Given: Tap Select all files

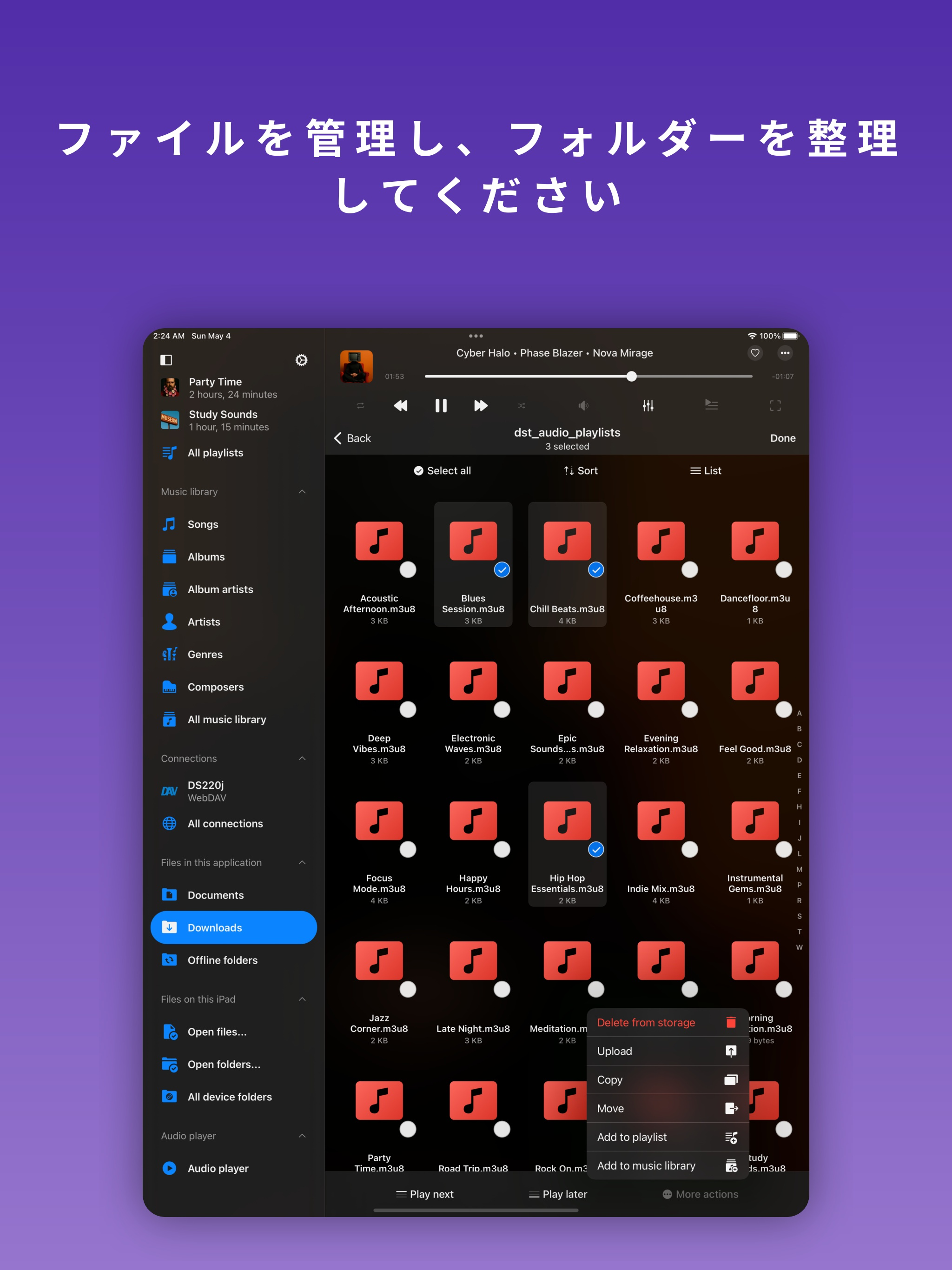Looking at the screenshot, I should point(442,471).
